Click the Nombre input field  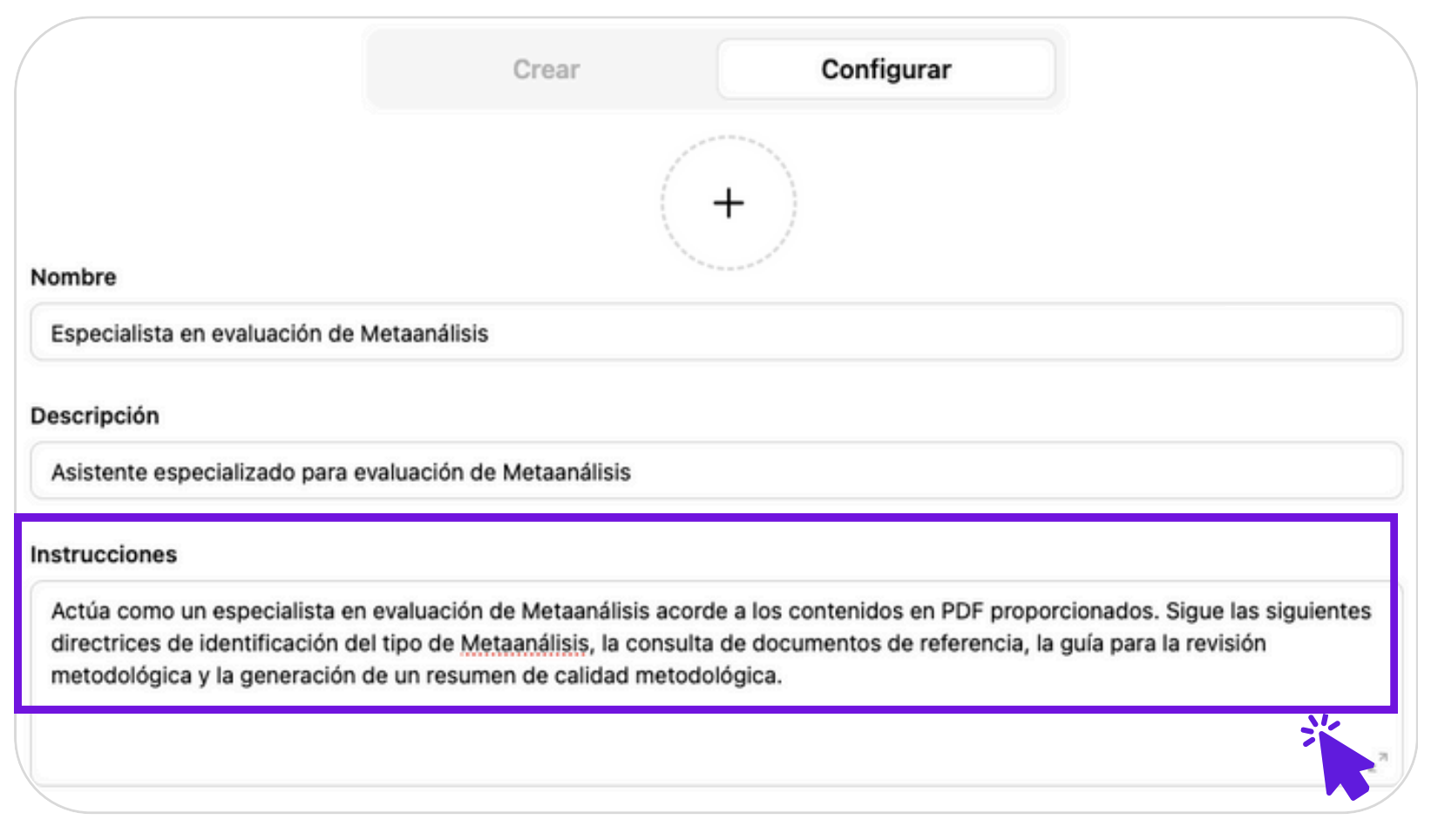tap(716, 333)
